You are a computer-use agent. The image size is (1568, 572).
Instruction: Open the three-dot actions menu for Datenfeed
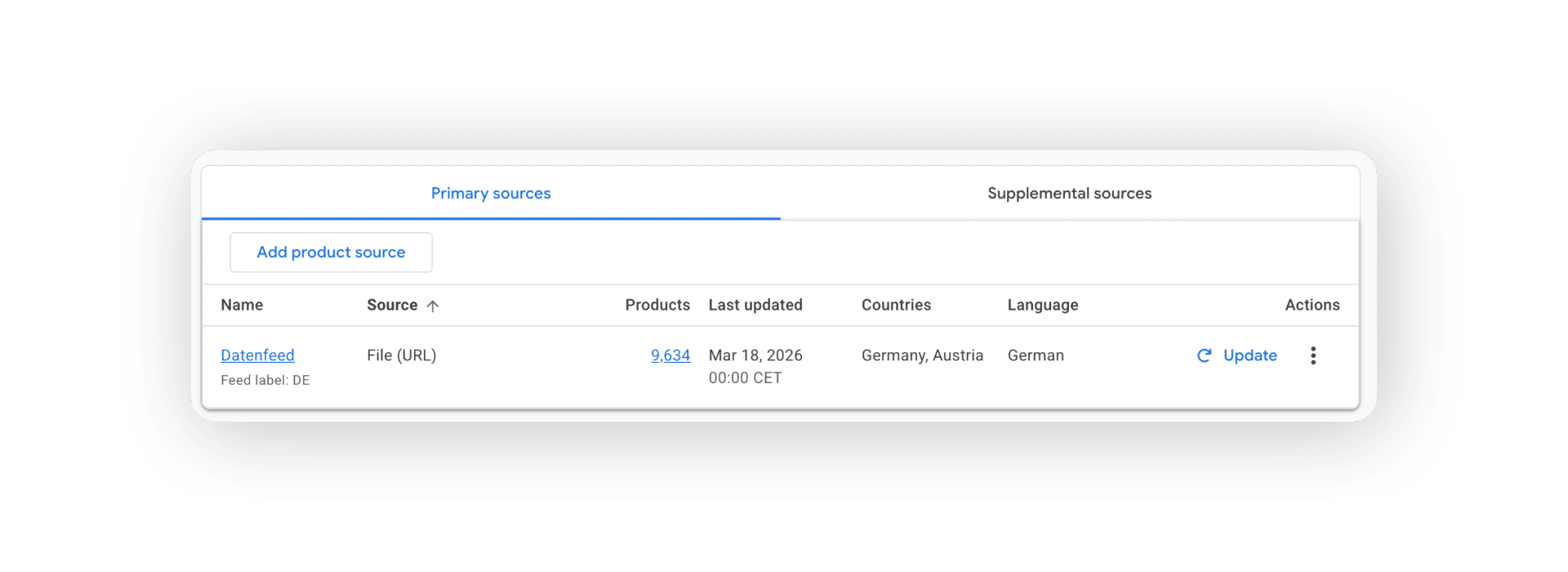1313,355
